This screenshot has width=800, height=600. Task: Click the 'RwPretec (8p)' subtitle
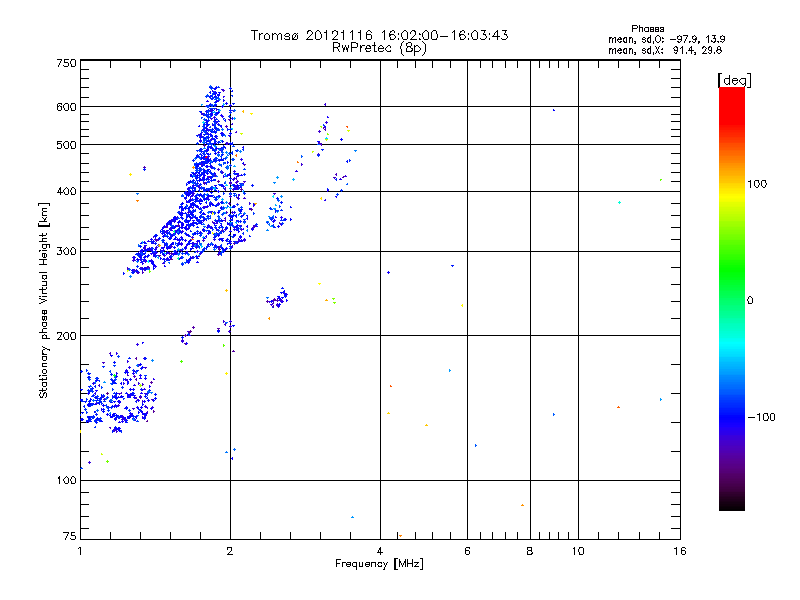click(379, 48)
